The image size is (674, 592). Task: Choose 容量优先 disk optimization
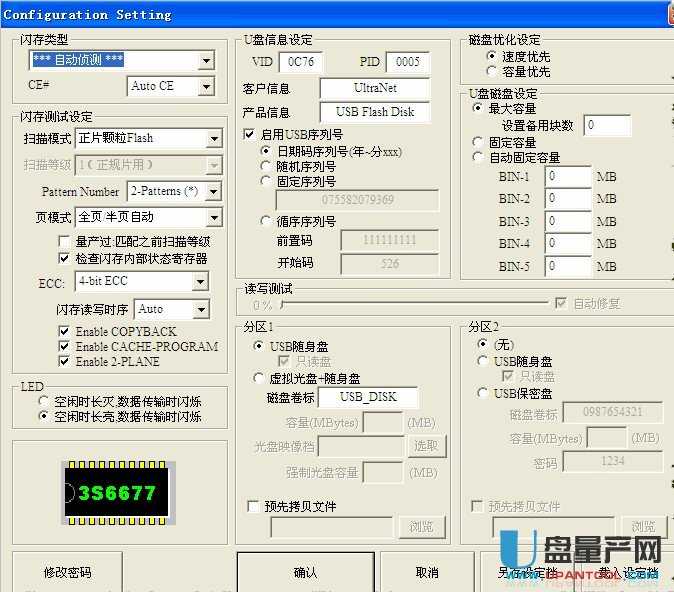[491, 71]
